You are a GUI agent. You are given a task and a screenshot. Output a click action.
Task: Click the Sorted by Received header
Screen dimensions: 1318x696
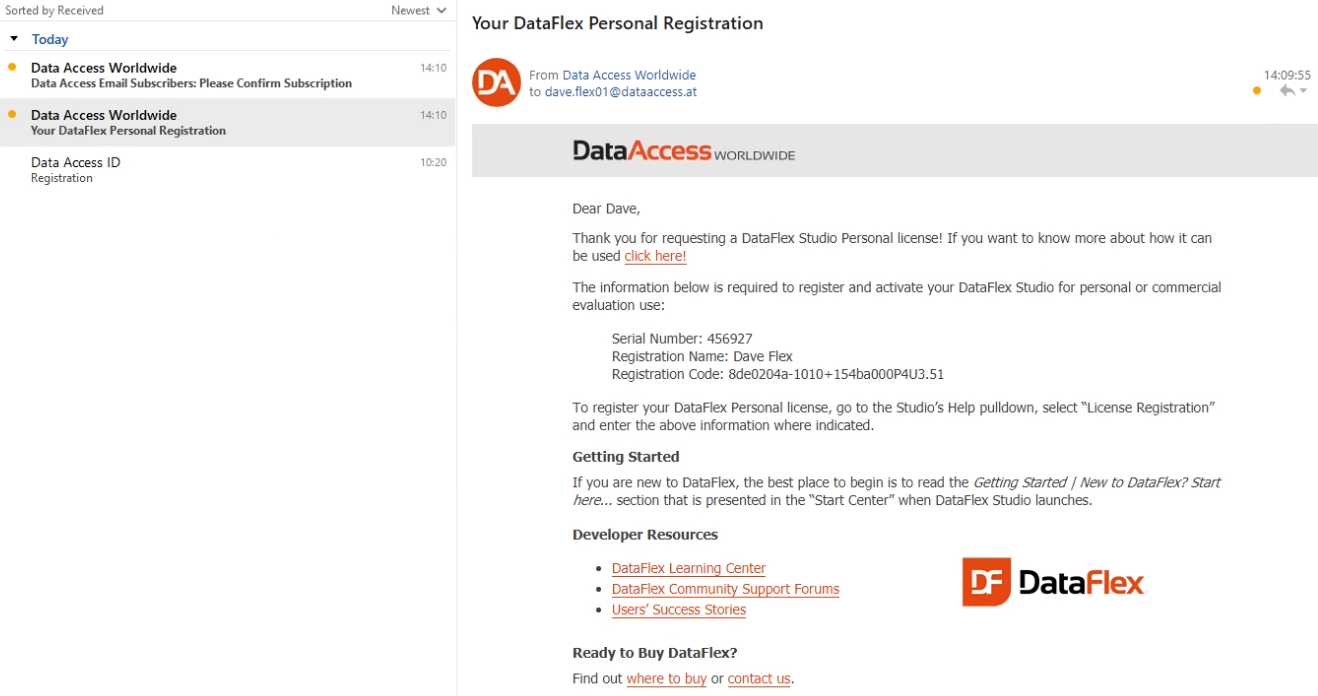pos(55,11)
